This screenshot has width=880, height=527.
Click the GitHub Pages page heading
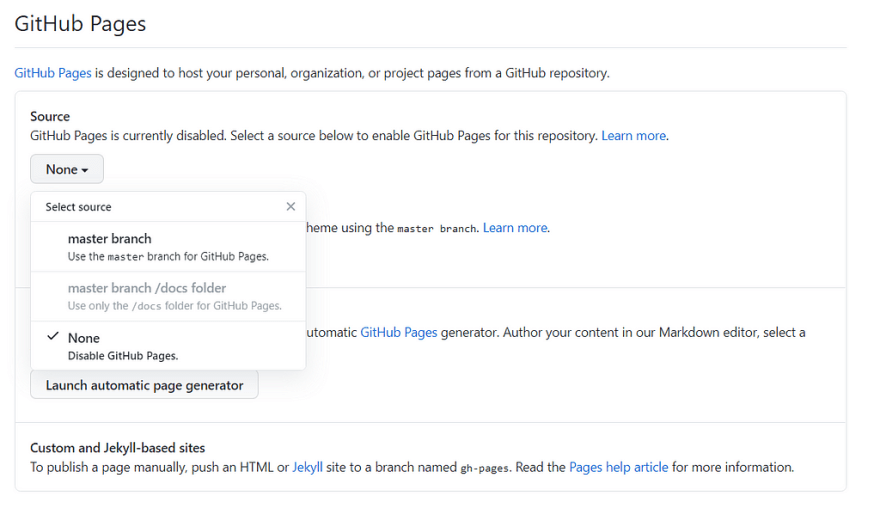[80, 24]
